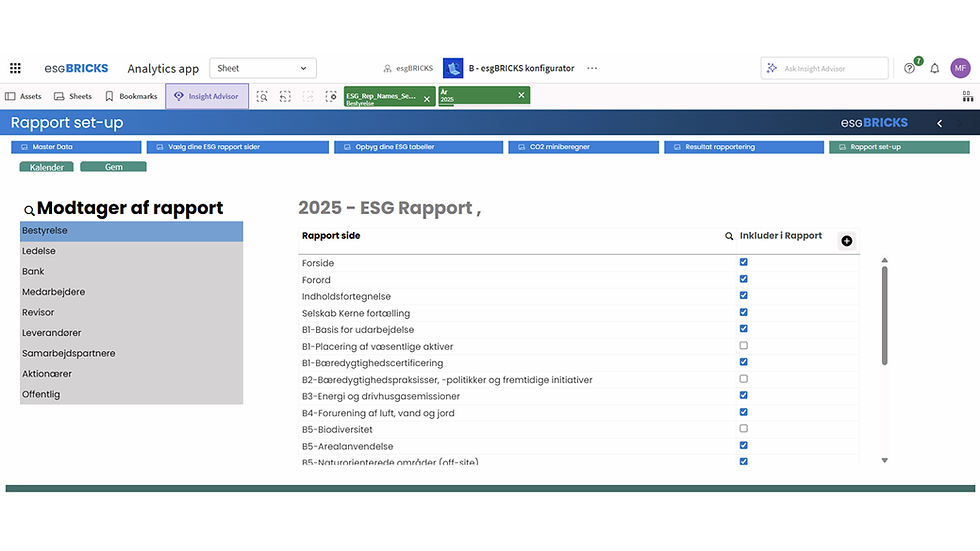
Task: Select Leverandører recipient
Action: point(131,333)
